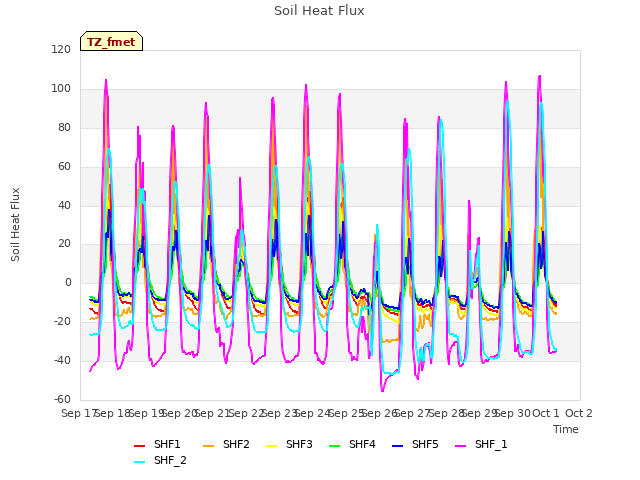The height and width of the screenshot is (480, 640).
Task: Click the blue SHF5 legend color marker
Action: 397,446
